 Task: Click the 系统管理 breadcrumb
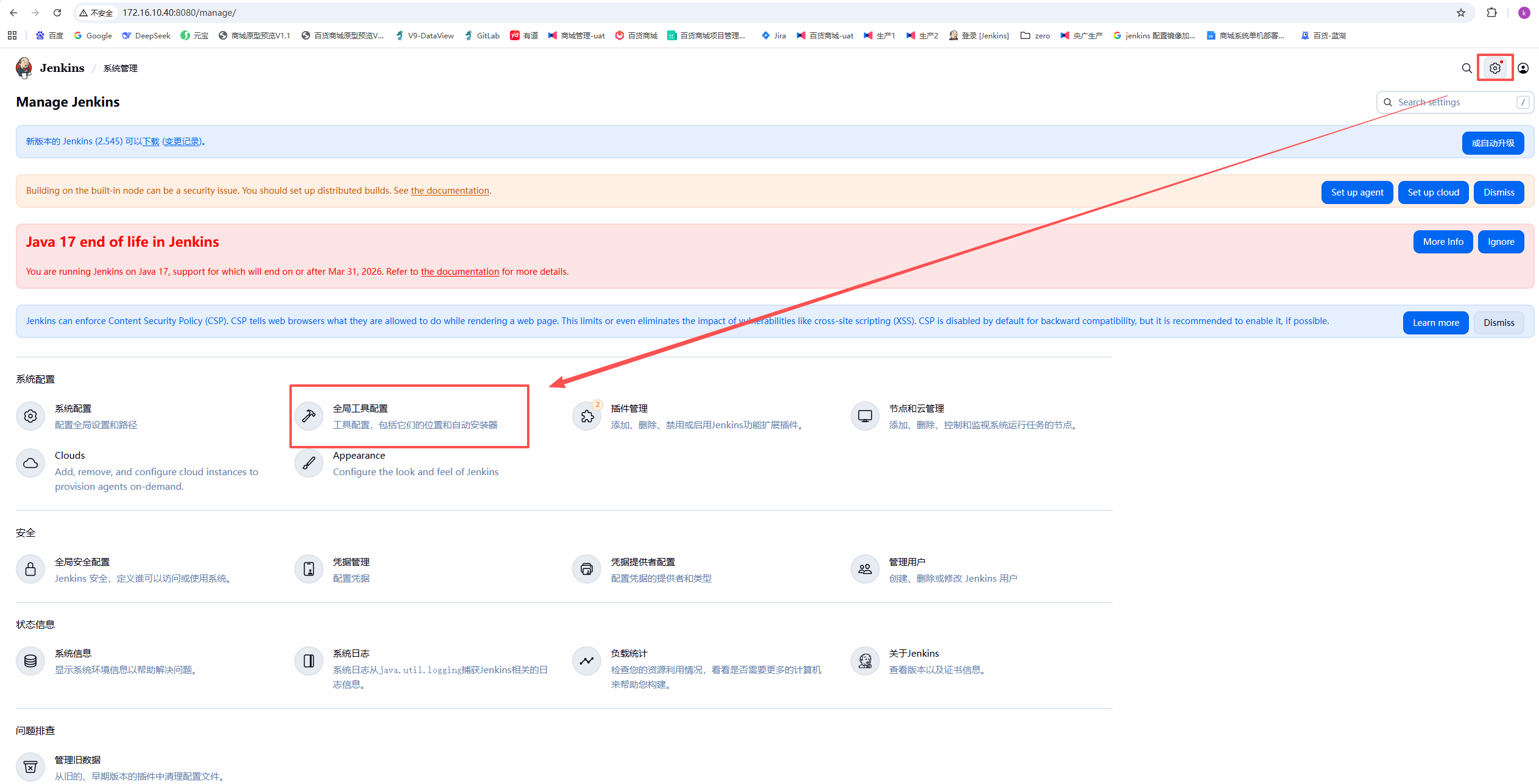(121, 68)
